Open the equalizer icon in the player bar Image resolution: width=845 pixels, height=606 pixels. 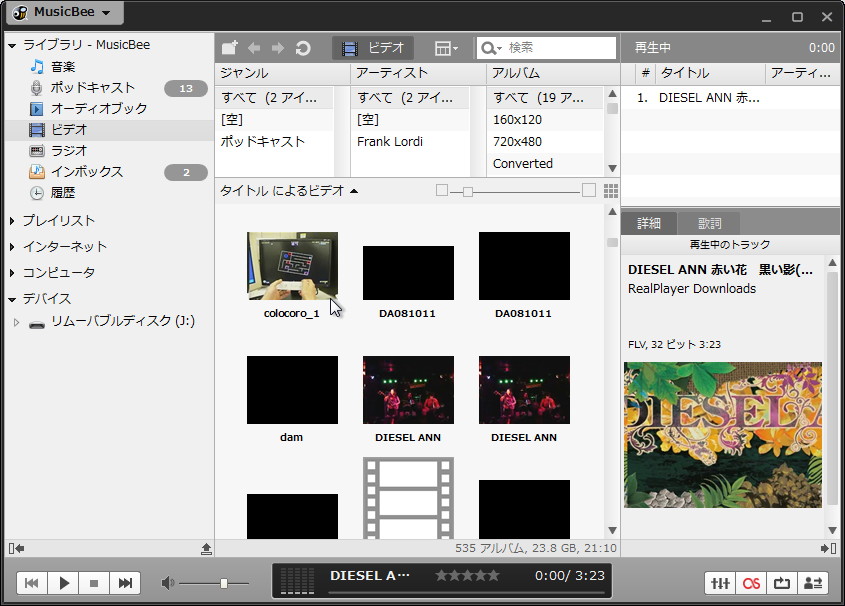tap(719, 582)
